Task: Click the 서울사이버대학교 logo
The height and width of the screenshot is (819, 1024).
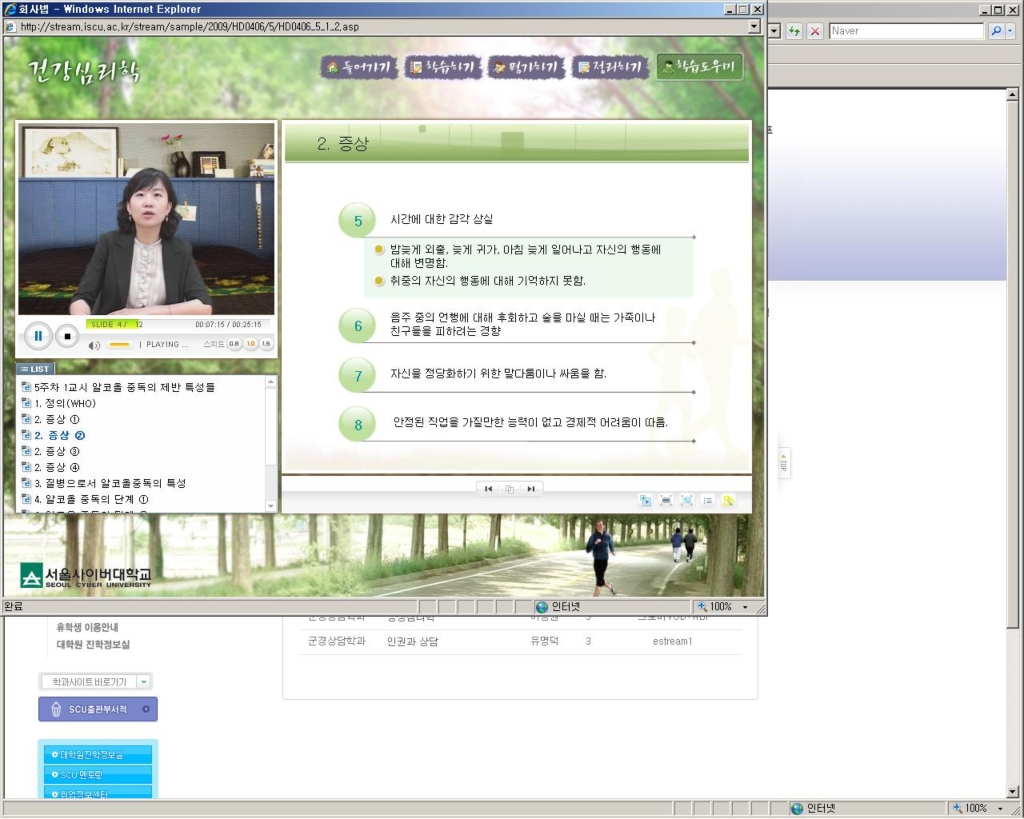Action: pos(86,575)
